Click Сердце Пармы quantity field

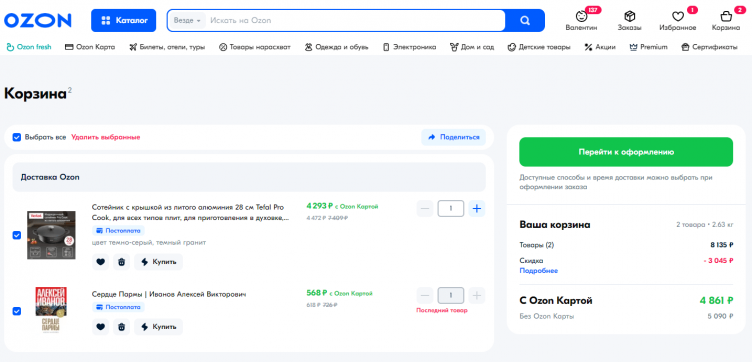point(451,295)
